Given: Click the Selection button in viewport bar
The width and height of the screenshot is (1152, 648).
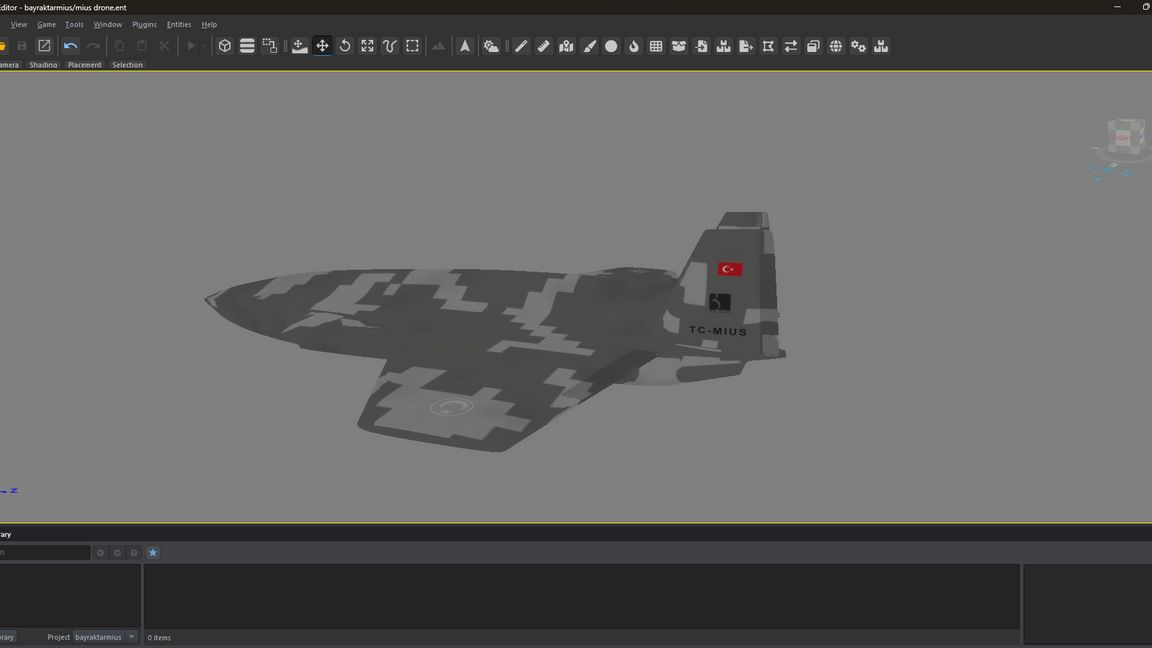Looking at the screenshot, I should (127, 65).
